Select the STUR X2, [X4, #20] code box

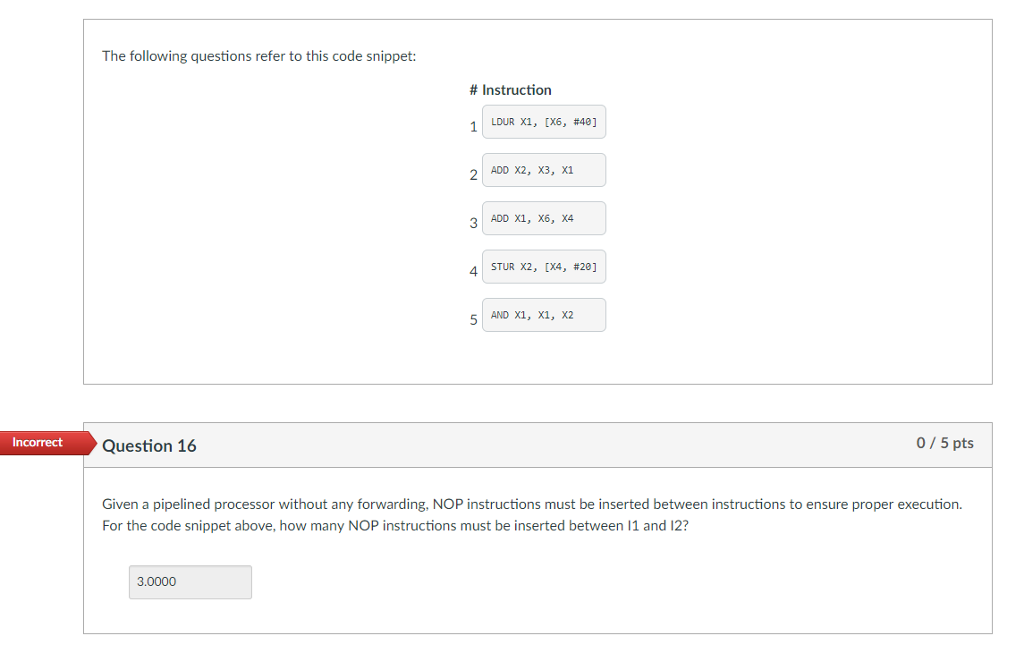coord(544,267)
